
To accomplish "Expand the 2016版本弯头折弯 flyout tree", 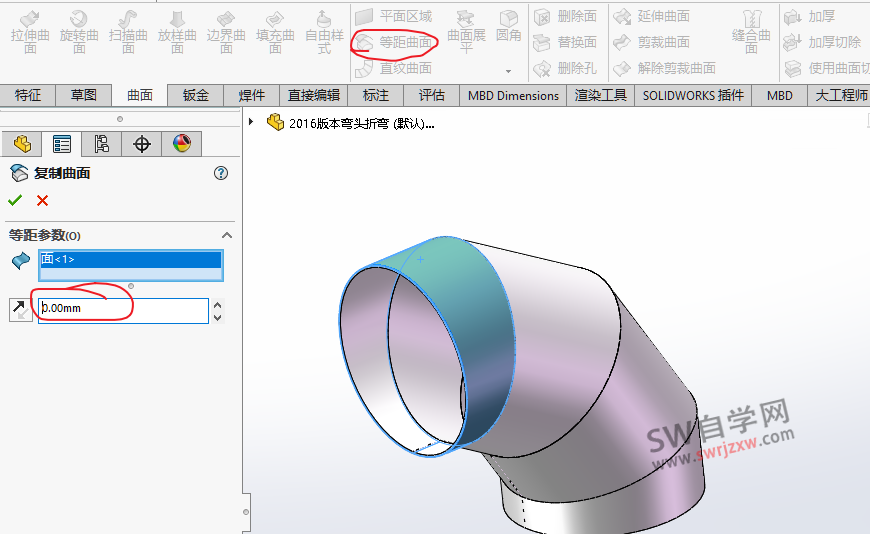I will [251, 122].
